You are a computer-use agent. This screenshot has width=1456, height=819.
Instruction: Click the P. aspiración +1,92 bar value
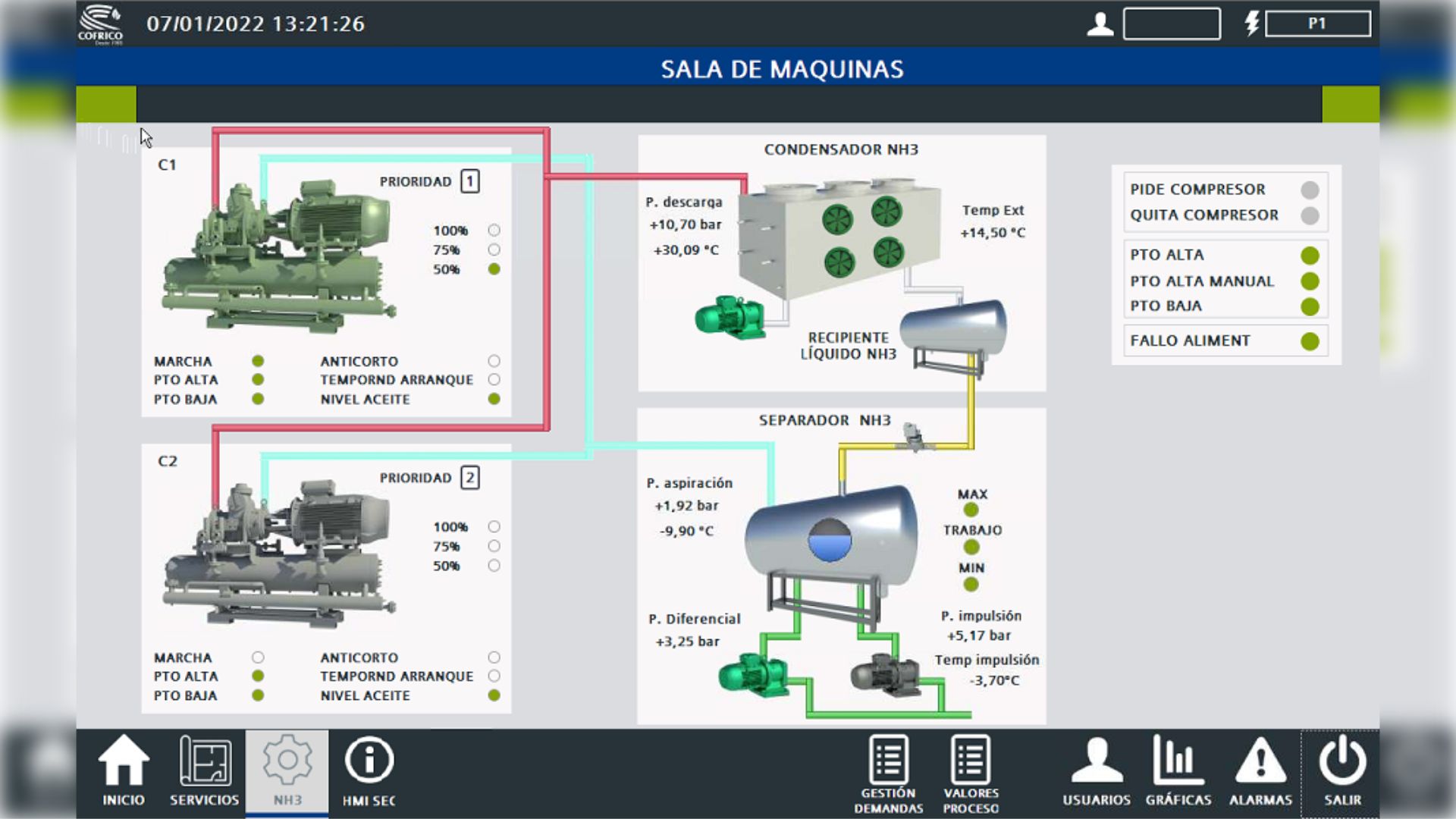[x=686, y=507]
